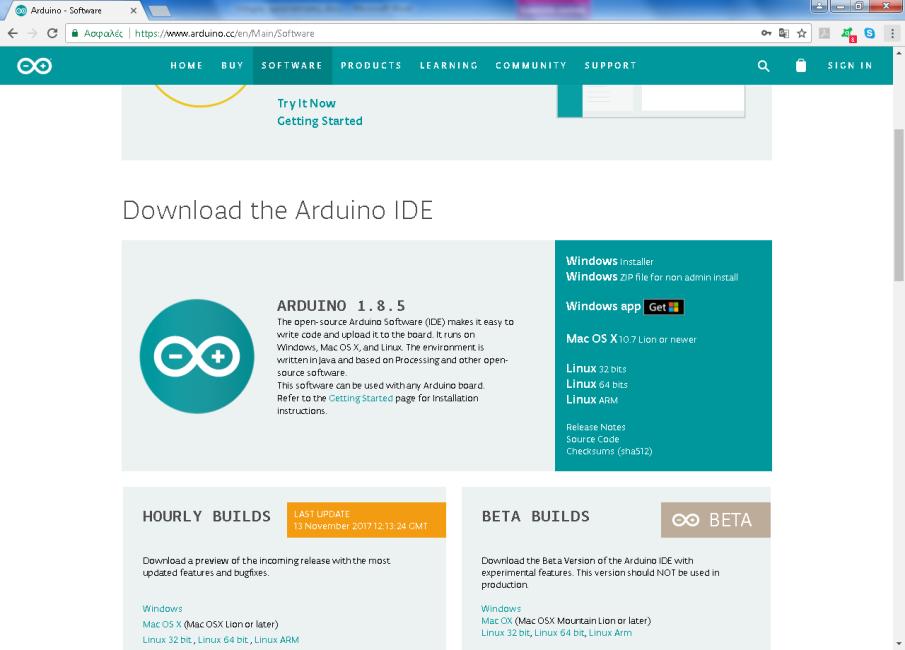This screenshot has width=905, height=650.
Task: Download Linux 32 bits version
Action: (596, 368)
